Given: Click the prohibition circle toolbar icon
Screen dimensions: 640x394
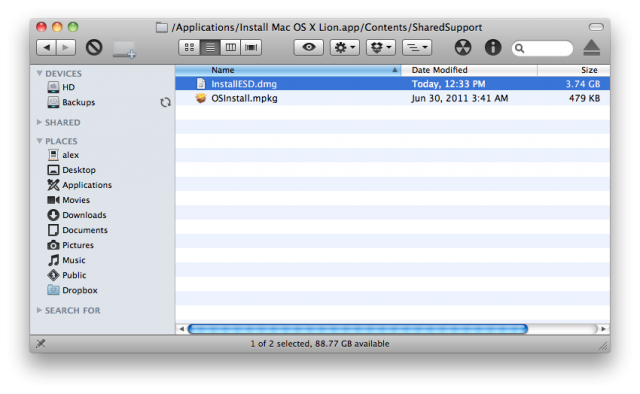Looking at the screenshot, I should click(x=94, y=47).
